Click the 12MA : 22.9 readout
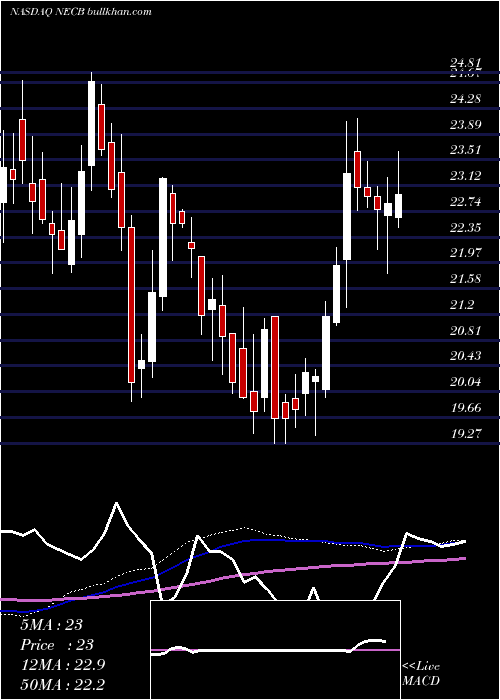The width and height of the screenshot is (500, 700). (62, 665)
